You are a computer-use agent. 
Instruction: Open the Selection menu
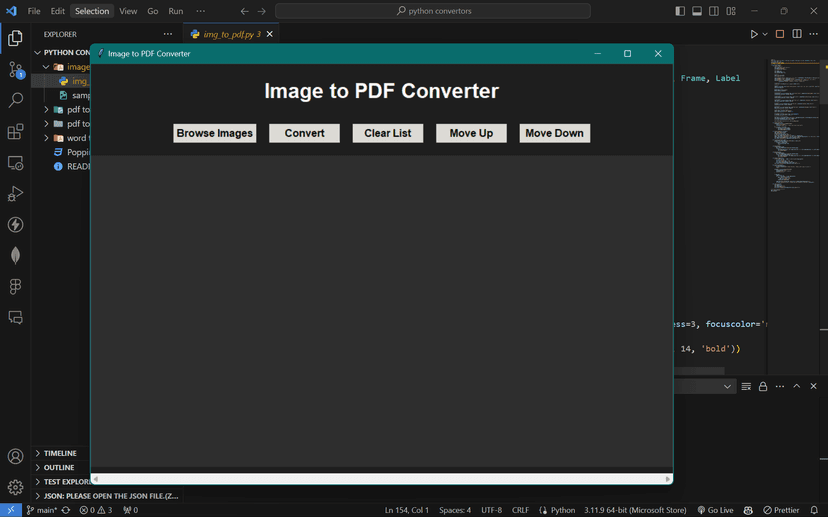(91, 11)
